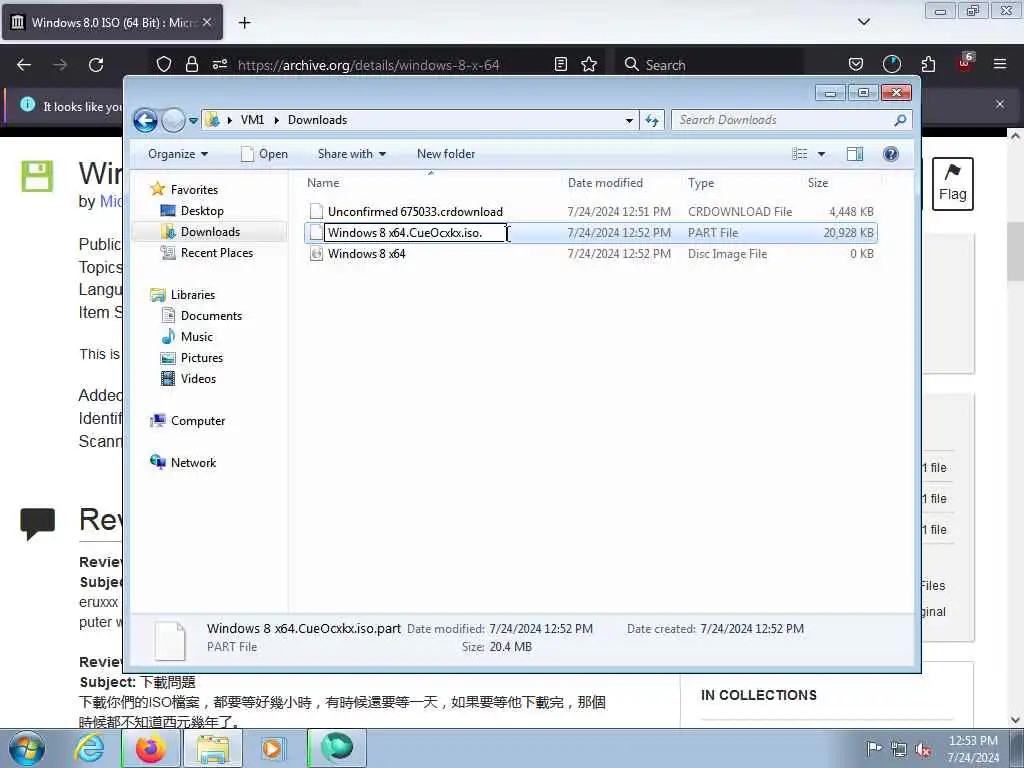The height and width of the screenshot is (768, 1024).
Task: Sort by the Name column
Action: point(431,183)
